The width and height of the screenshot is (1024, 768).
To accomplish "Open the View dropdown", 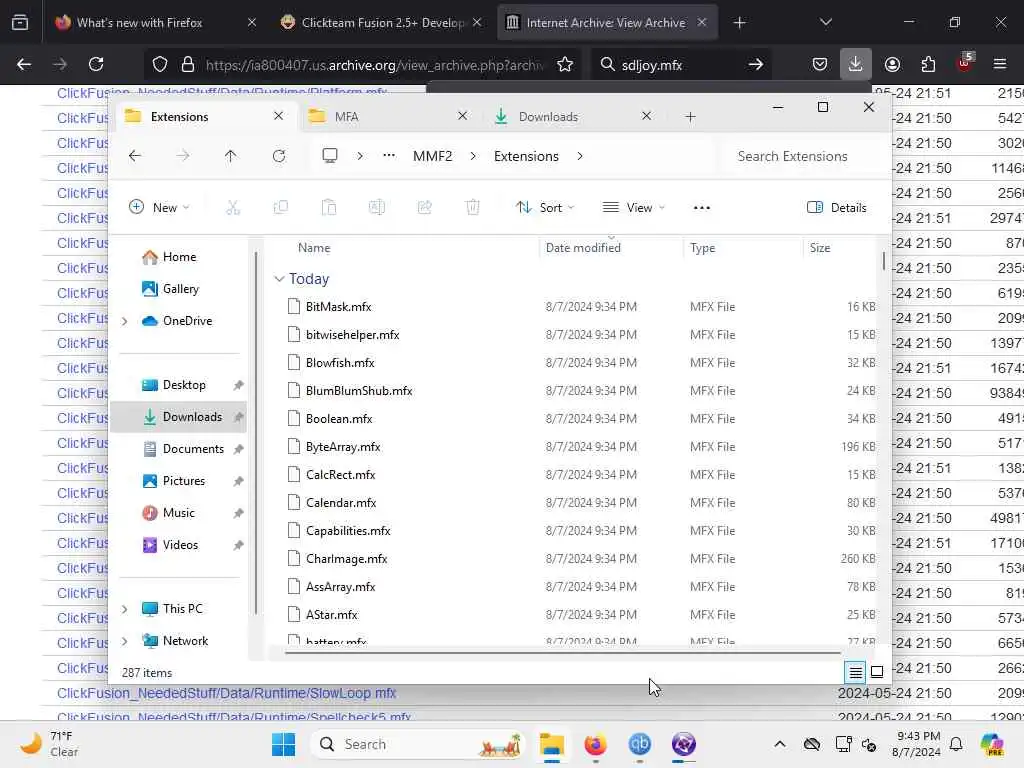I will tap(633, 208).
